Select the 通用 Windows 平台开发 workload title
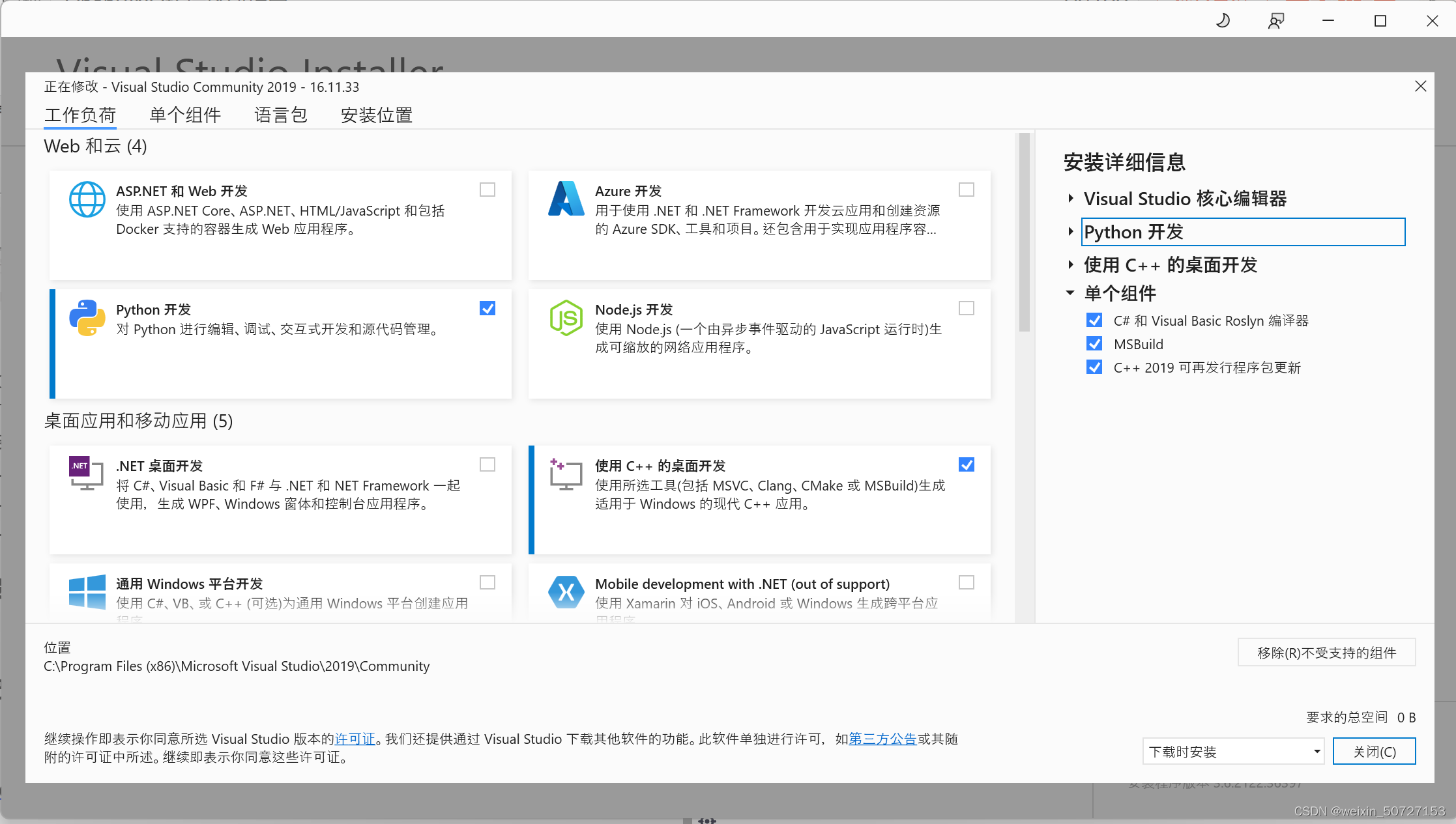The image size is (1456, 824). coord(189,584)
